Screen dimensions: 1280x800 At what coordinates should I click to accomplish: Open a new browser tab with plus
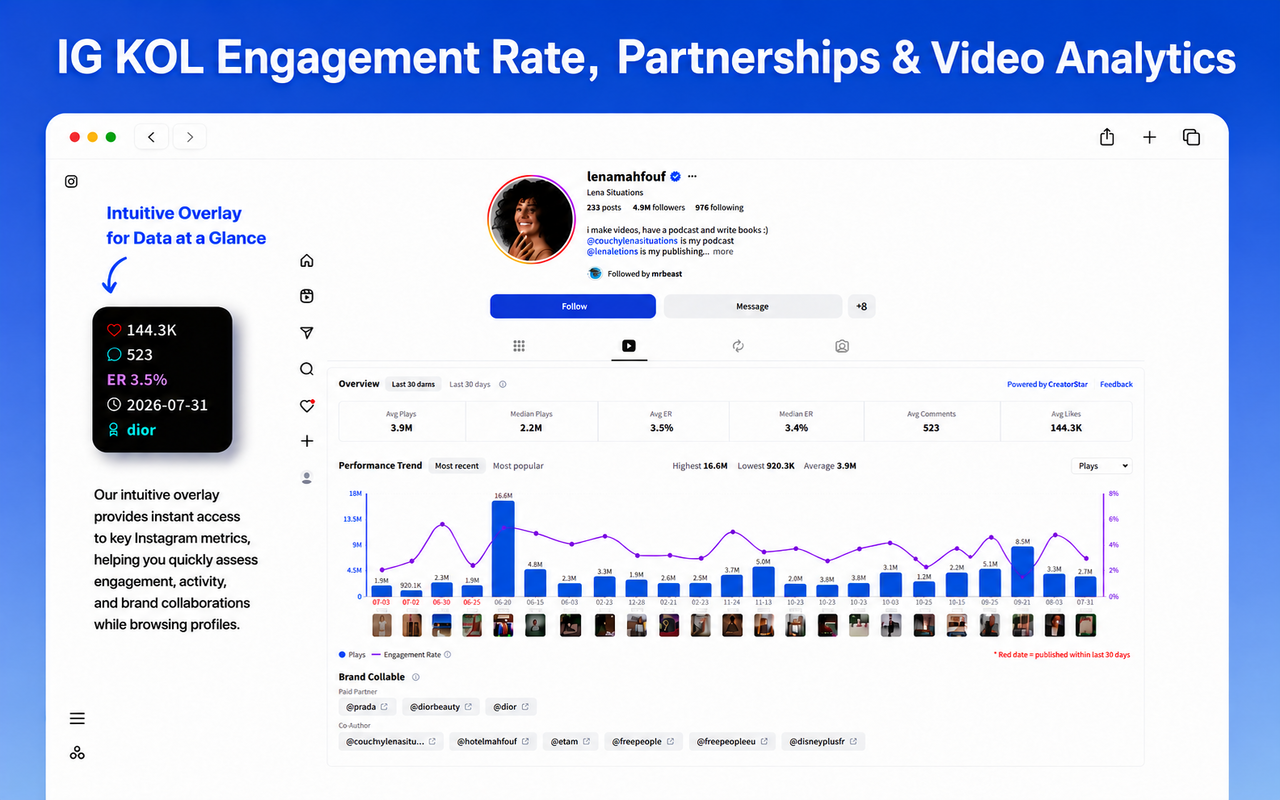pos(1150,137)
